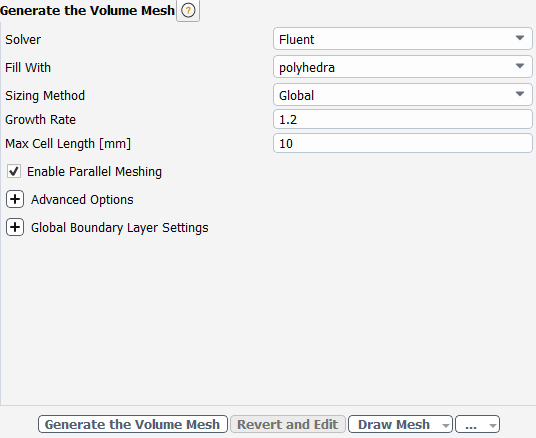The height and width of the screenshot is (438, 536).
Task: Click the Solver dropdown arrow
Action: pos(520,38)
